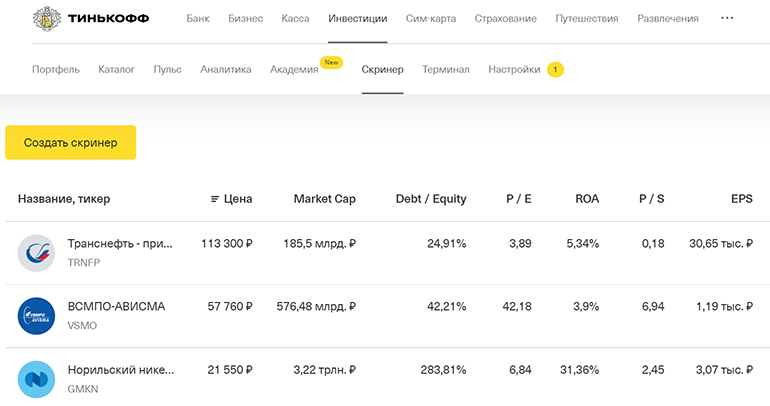770x406 pixels.
Task: Open the ВСМПО-АВИСМА stock name
Action: [x=116, y=306]
